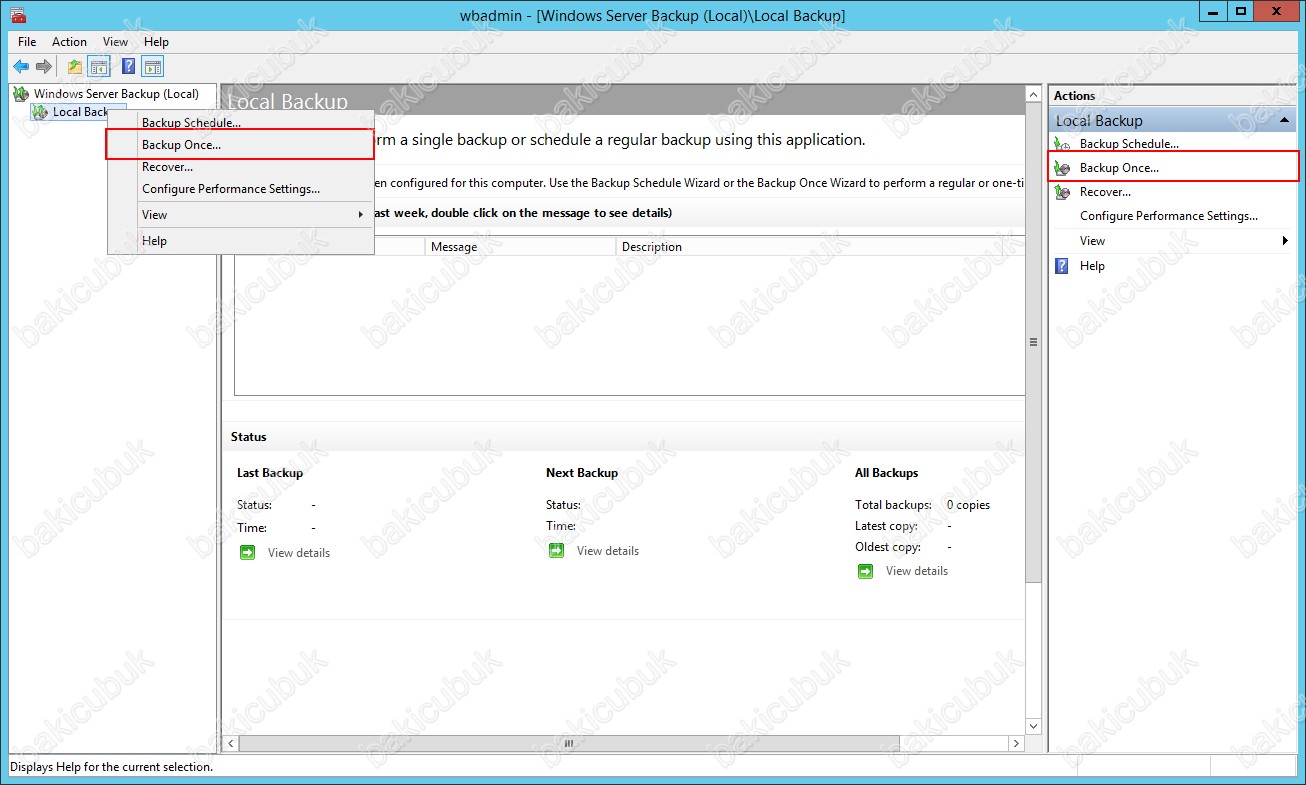Screen dimensions: 1306x785
Task: Click the Status section heading
Action: tap(249, 437)
